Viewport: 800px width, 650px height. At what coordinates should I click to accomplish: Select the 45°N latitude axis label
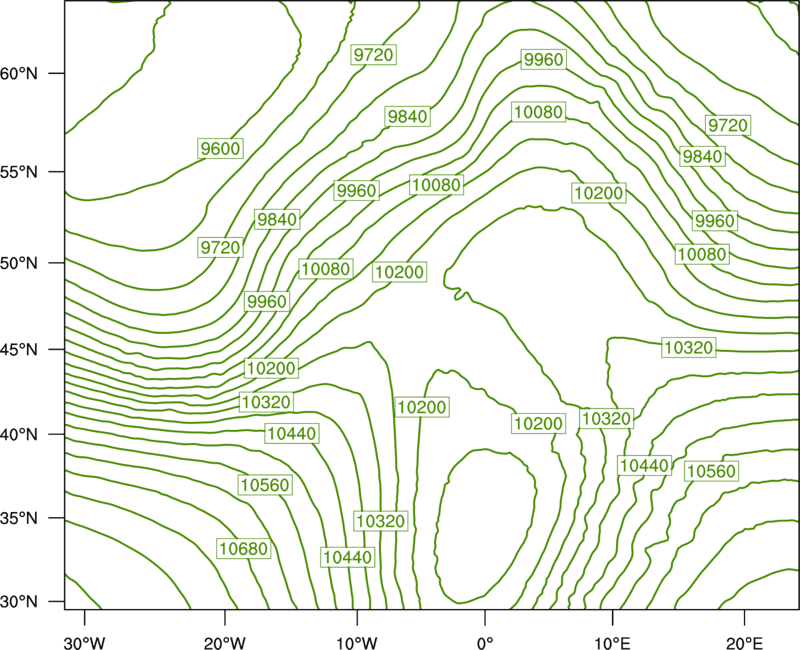point(19,349)
